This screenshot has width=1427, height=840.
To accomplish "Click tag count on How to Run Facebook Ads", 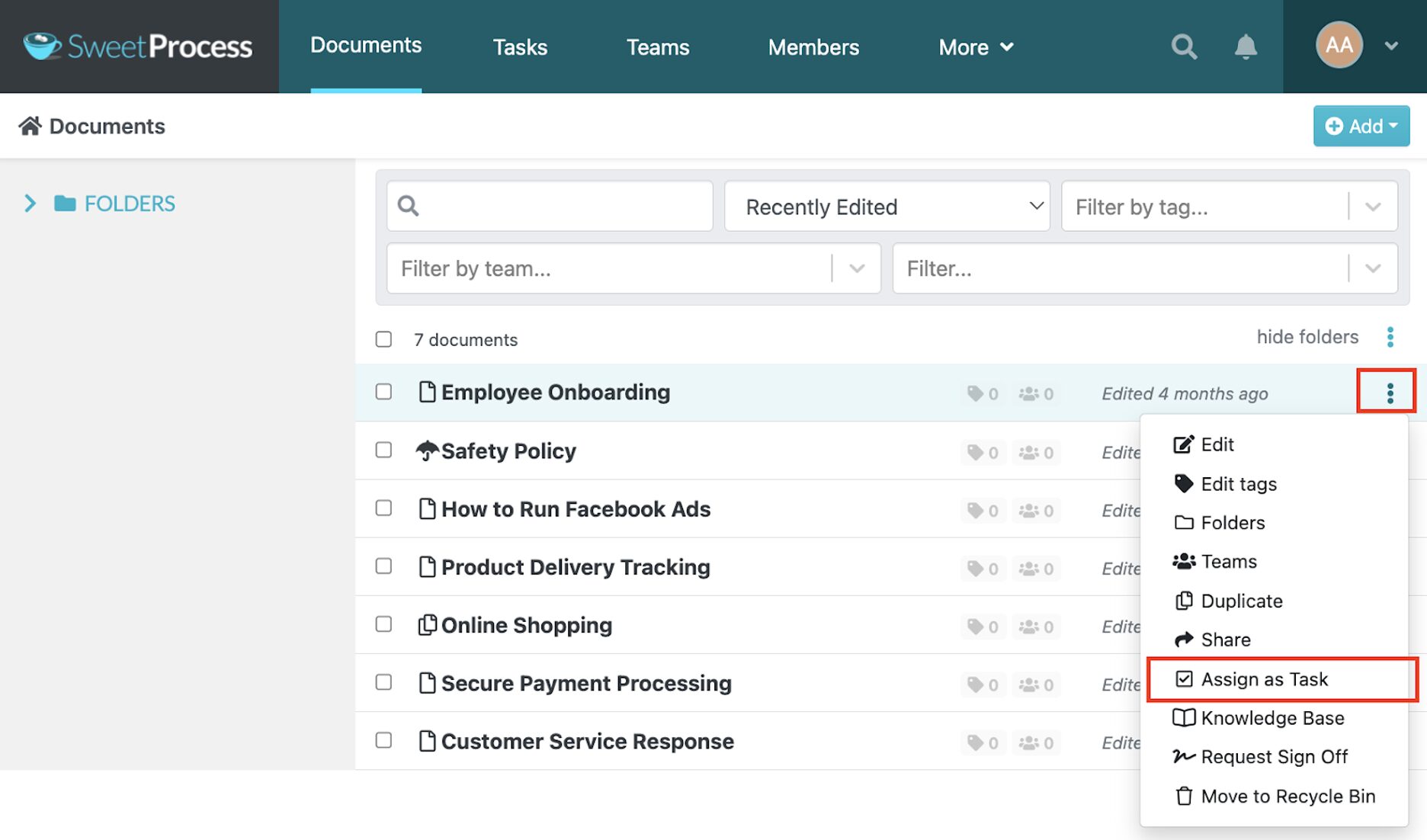I will [x=983, y=510].
